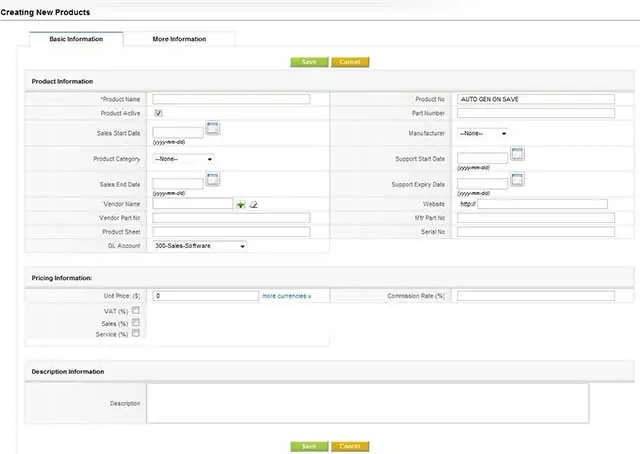Click inside the Description text area
Screen dimensions: 640x454
[x=368, y=403]
